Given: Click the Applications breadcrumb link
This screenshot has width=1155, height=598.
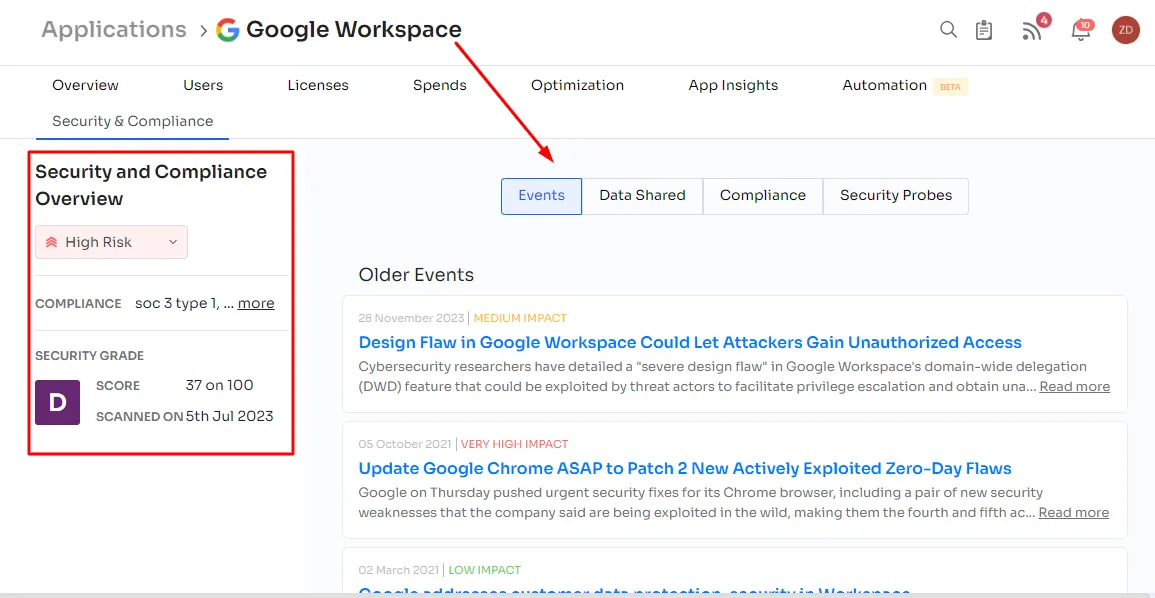Looking at the screenshot, I should (114, 29).
